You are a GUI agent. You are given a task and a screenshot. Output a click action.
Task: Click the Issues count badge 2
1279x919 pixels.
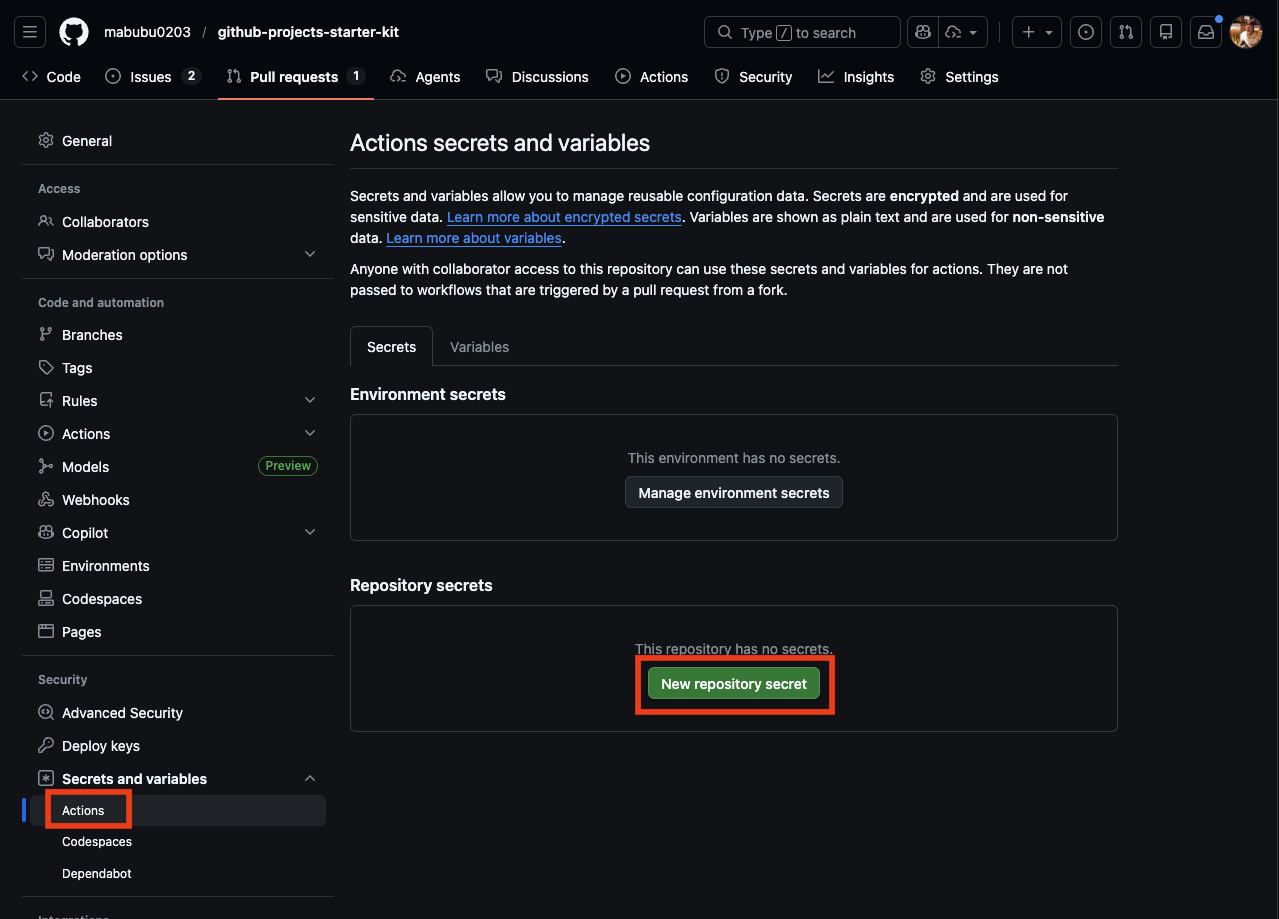coord(191,77)
